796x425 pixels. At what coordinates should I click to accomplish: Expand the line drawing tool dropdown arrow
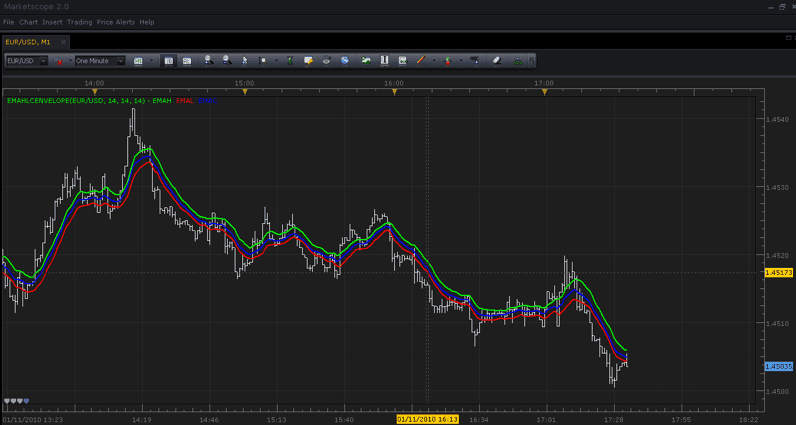(434, 60)
